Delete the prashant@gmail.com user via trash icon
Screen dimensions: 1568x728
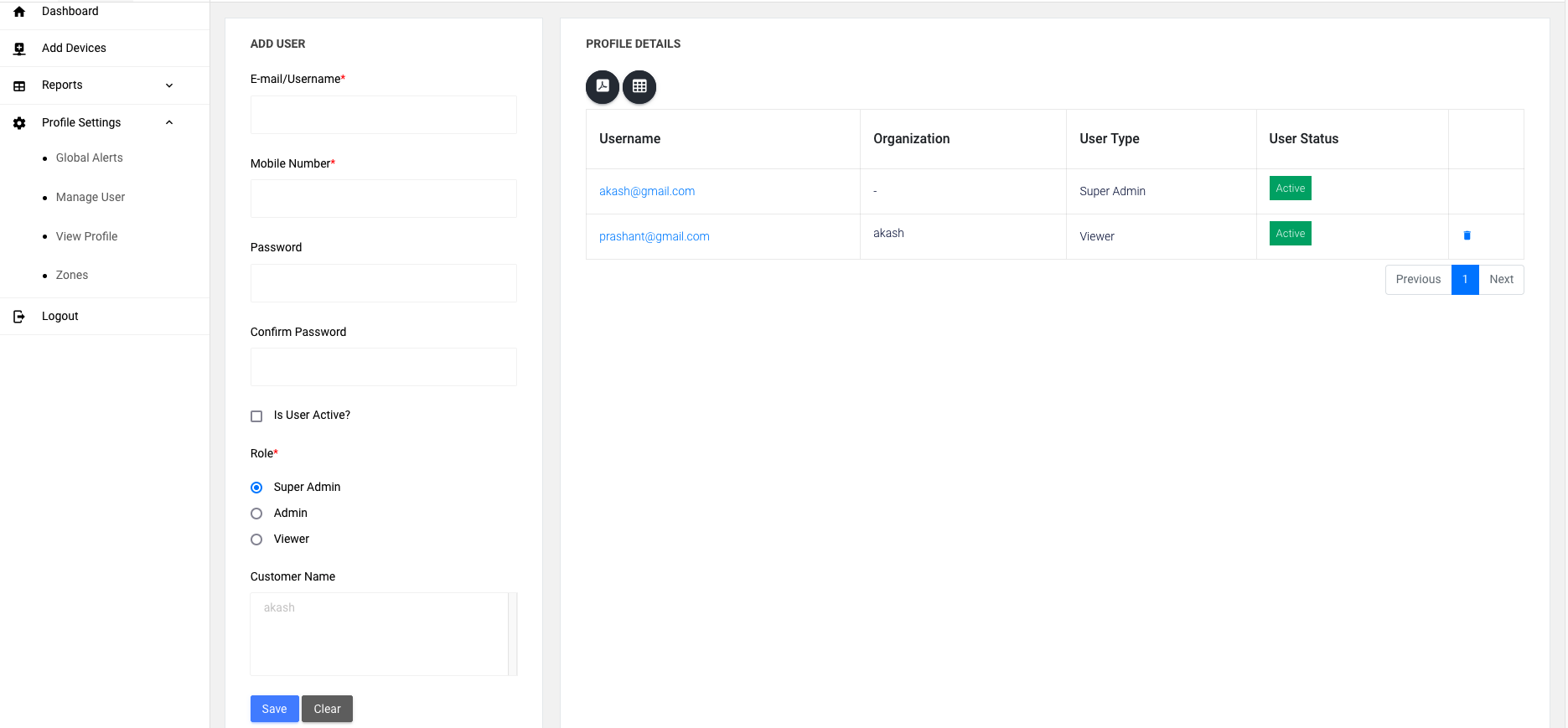coord(1467,235)
